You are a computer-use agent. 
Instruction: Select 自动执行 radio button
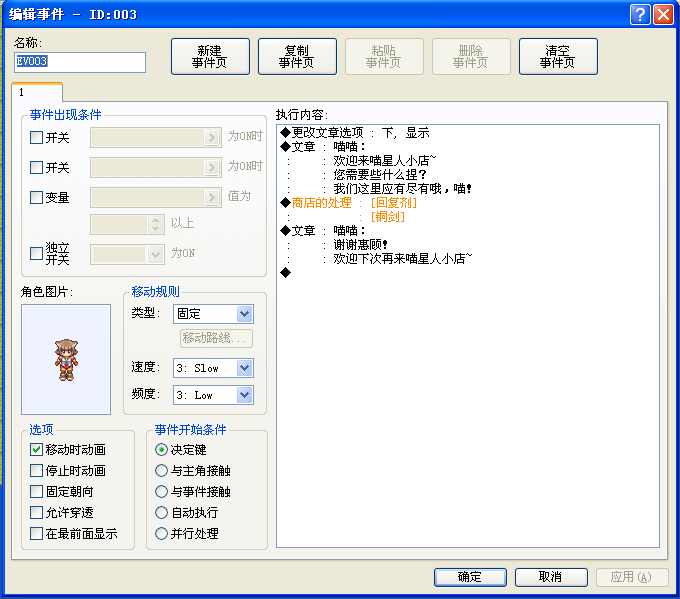pos(161,512)
